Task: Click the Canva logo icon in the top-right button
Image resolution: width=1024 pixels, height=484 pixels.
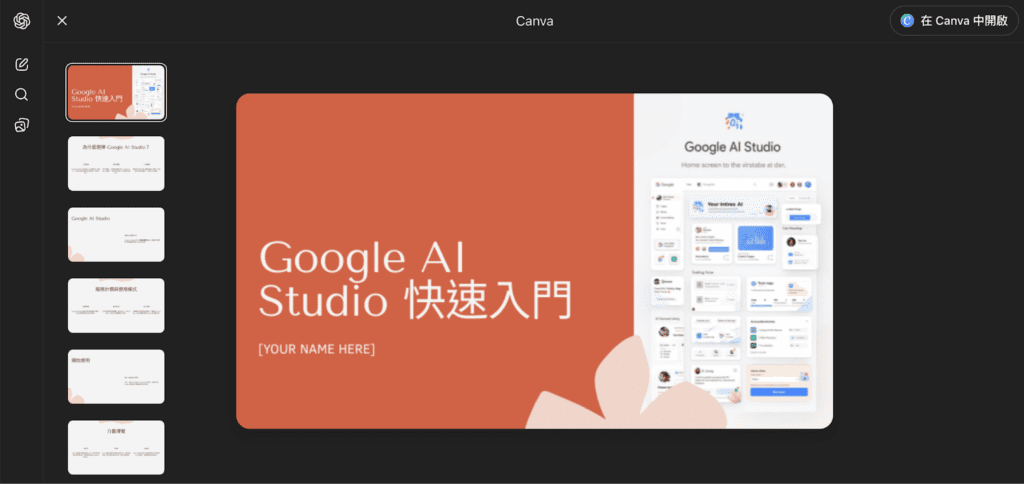Action: pyautogui.click(x=907, y=21)
